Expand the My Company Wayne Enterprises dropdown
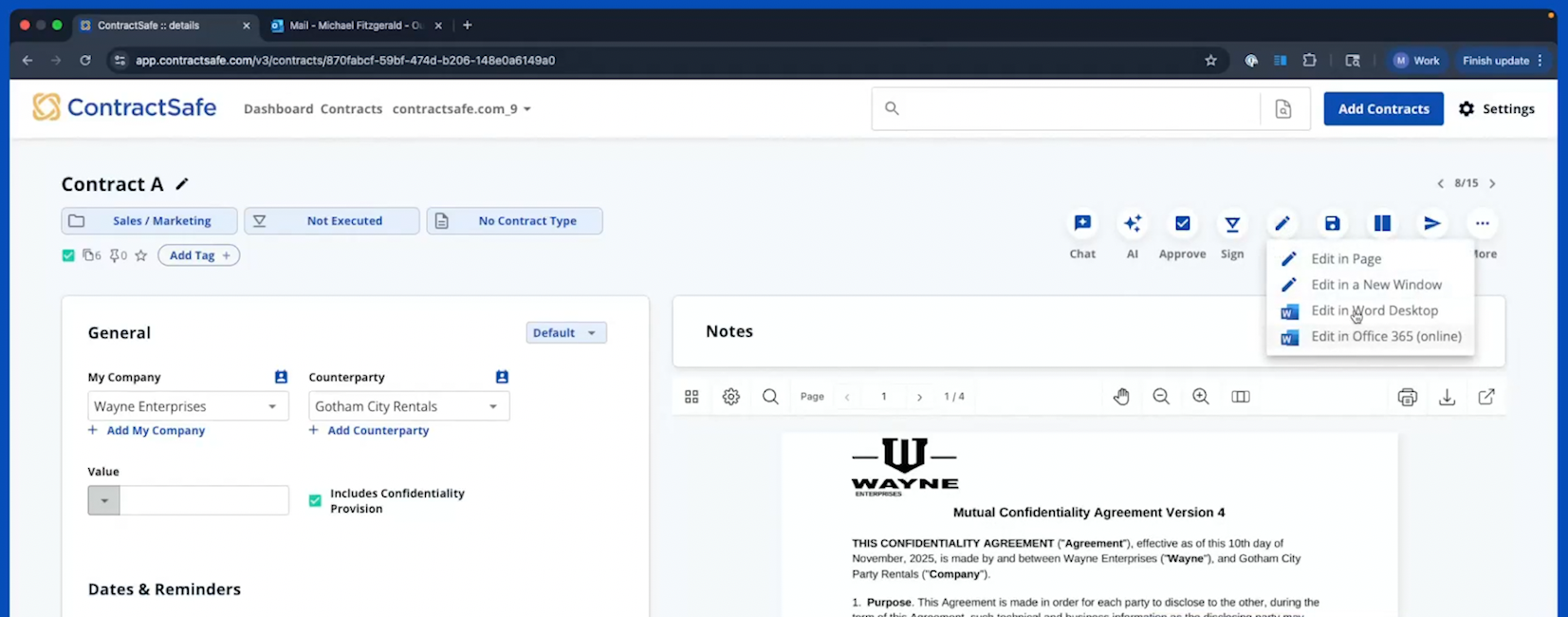Image resolution: width=1568 pixels, height=617 pixels. point(272,406)
